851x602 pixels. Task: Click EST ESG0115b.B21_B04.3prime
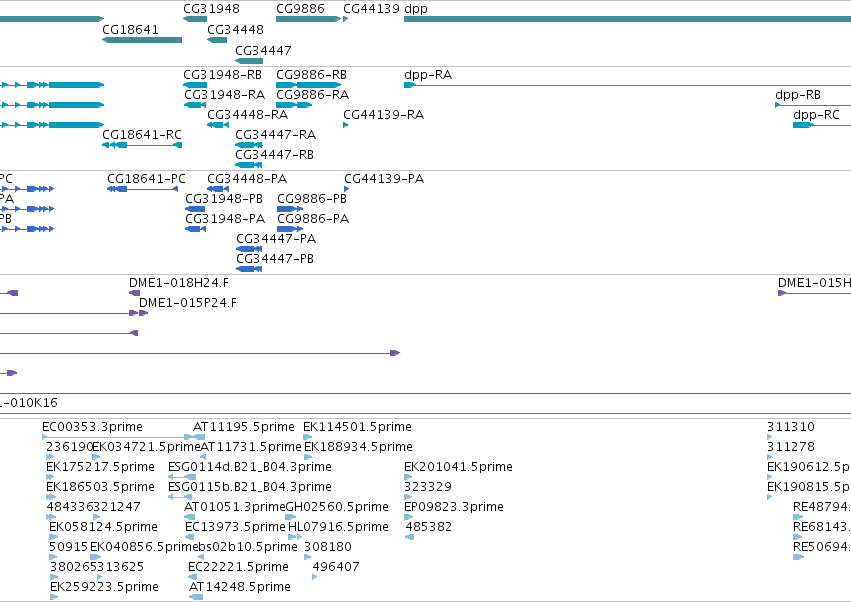180,497
